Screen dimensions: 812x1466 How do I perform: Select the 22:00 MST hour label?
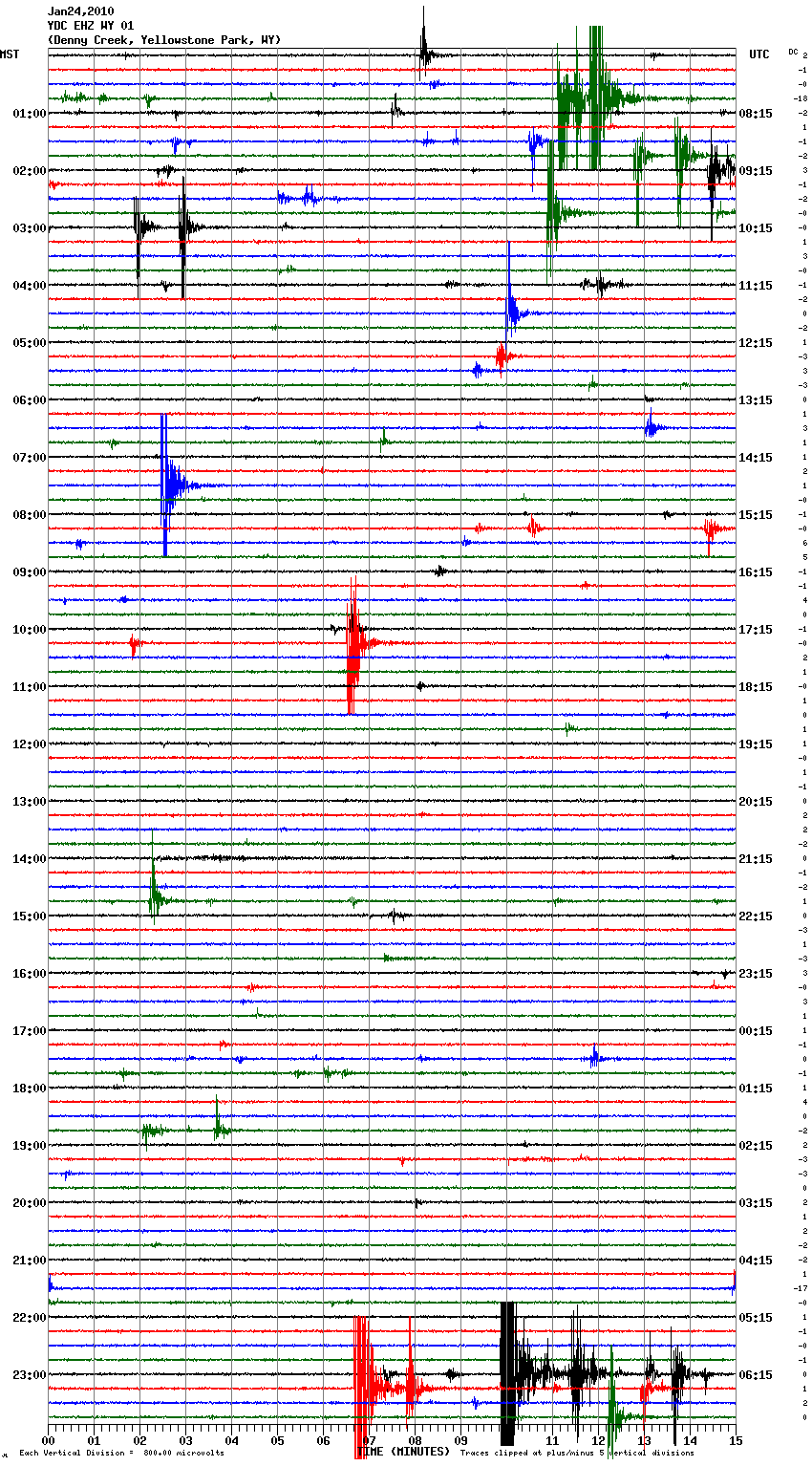30,1318
